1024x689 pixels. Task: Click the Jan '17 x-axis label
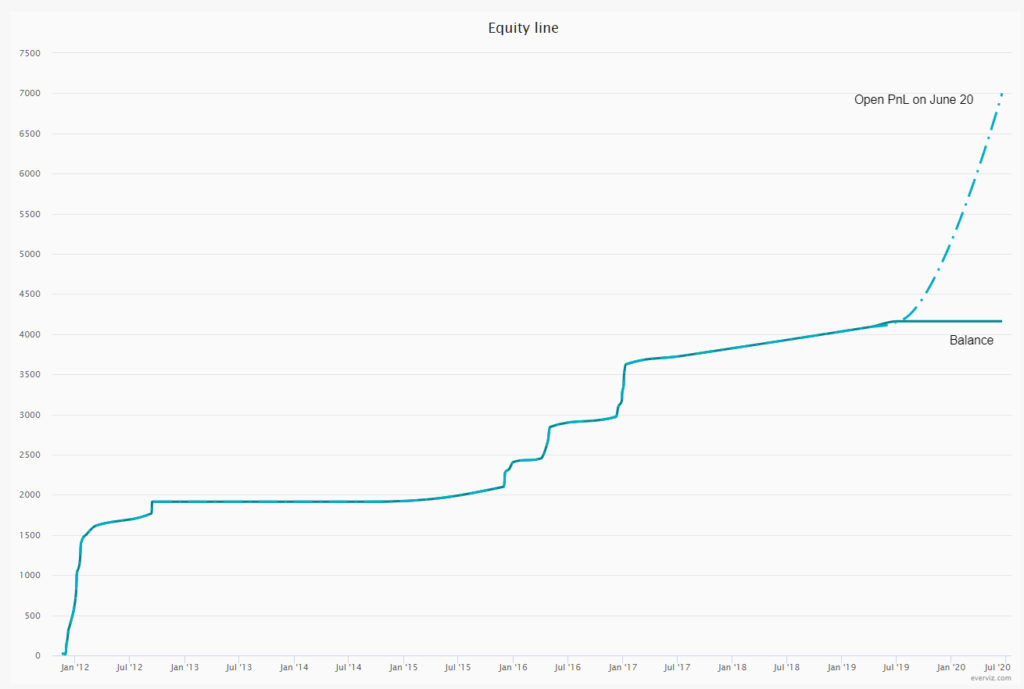click(622, 667)
